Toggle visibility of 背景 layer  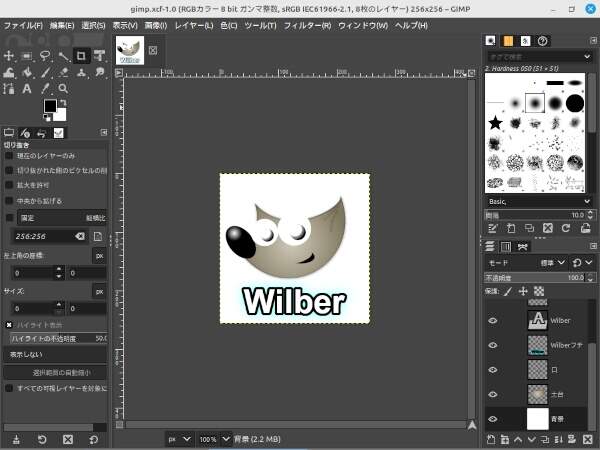click(492, 418)
